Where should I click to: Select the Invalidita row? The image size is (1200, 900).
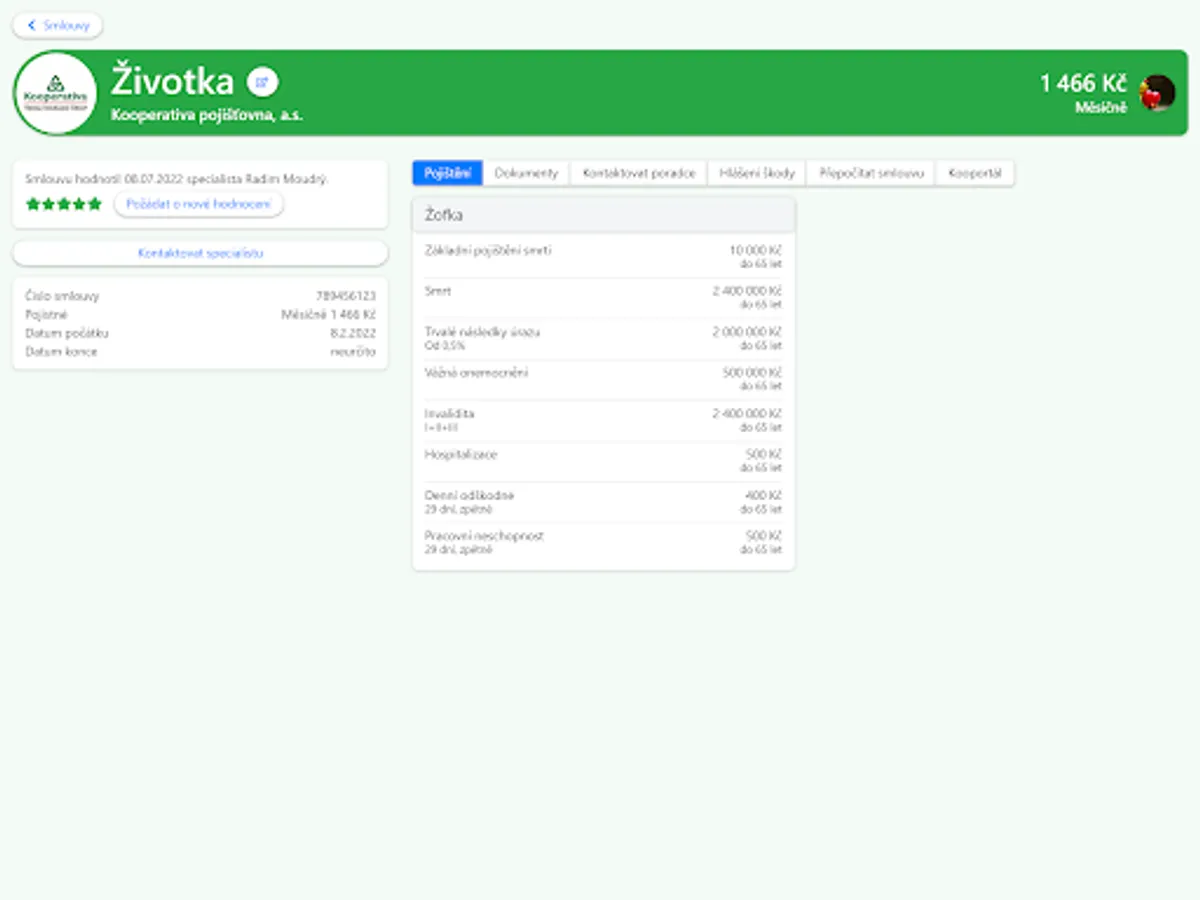[604, 420]
